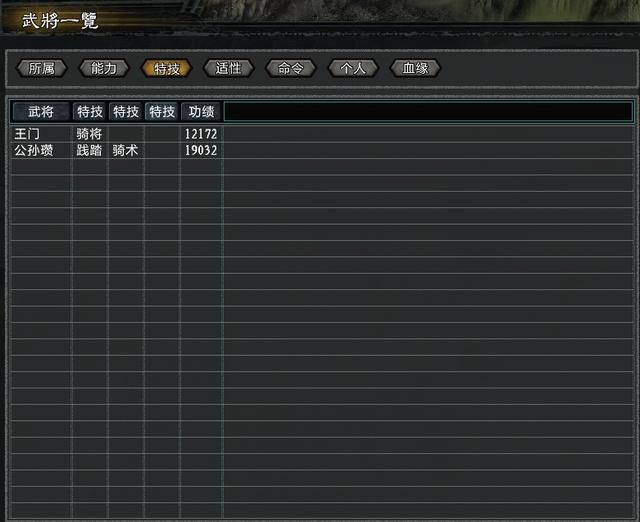The width and height of the screenshot is (640, 522).
Task: View the 血缘 tab
Action: pos(415,68)
